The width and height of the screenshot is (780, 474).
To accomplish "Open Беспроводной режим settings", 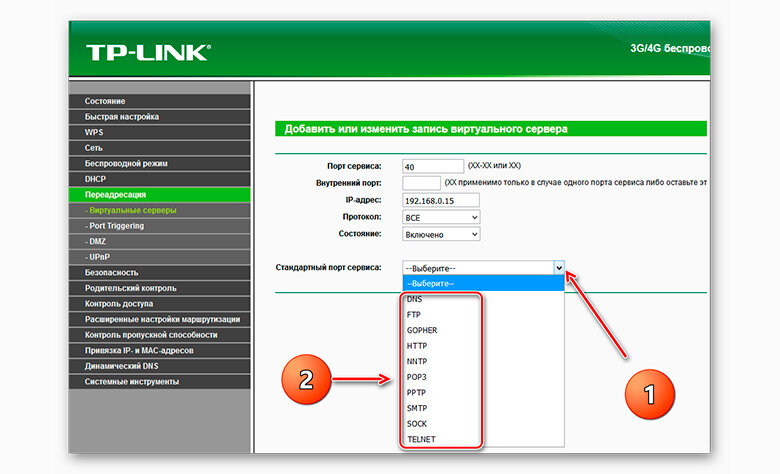I will click(x=159, y=163).
